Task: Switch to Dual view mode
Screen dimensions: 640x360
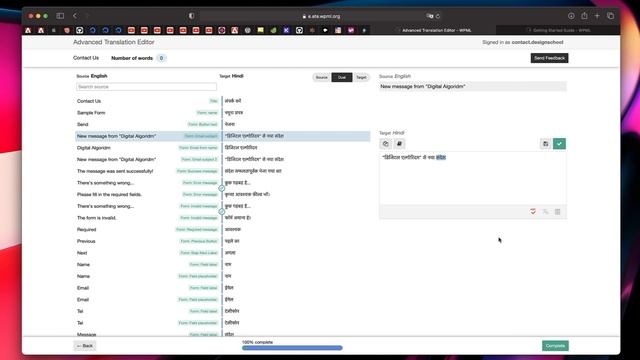Action: pos(342,77)
